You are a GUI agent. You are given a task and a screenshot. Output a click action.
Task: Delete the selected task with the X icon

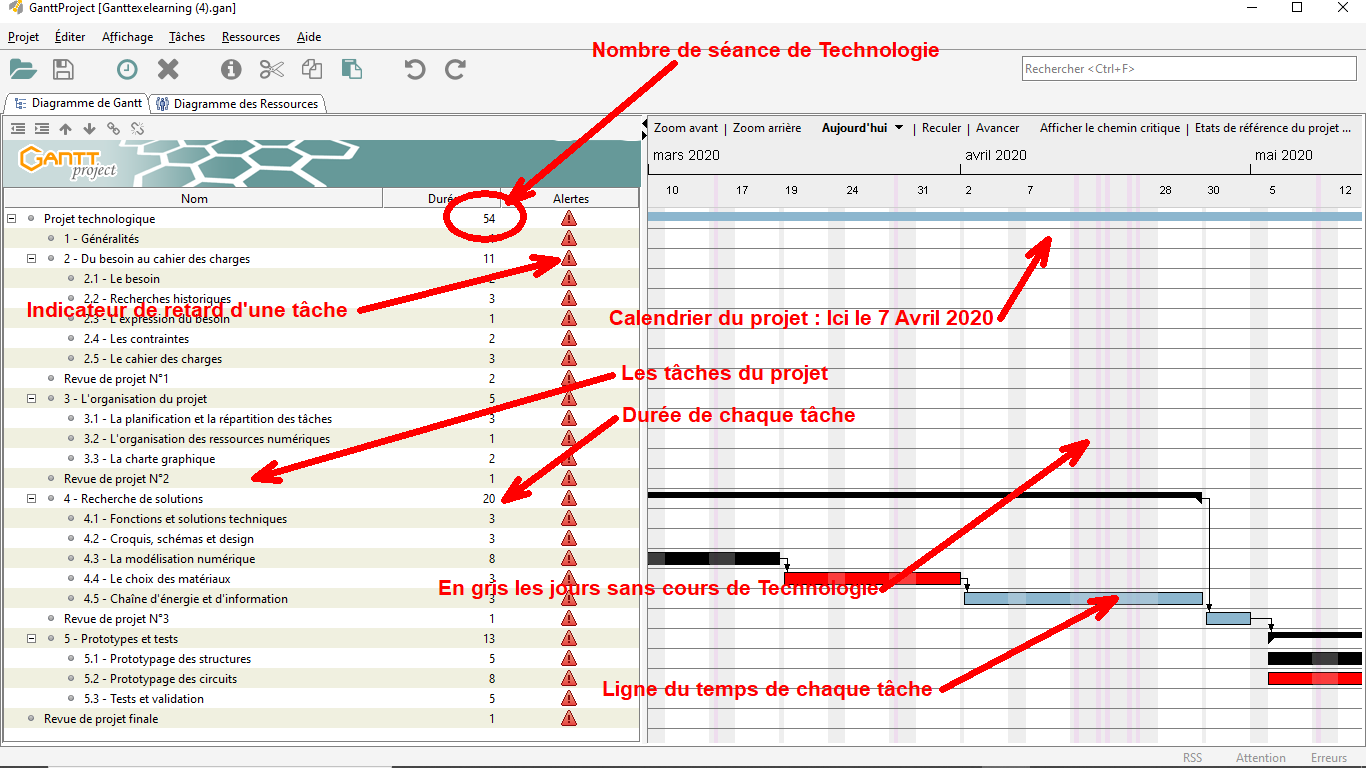[168, 69]
